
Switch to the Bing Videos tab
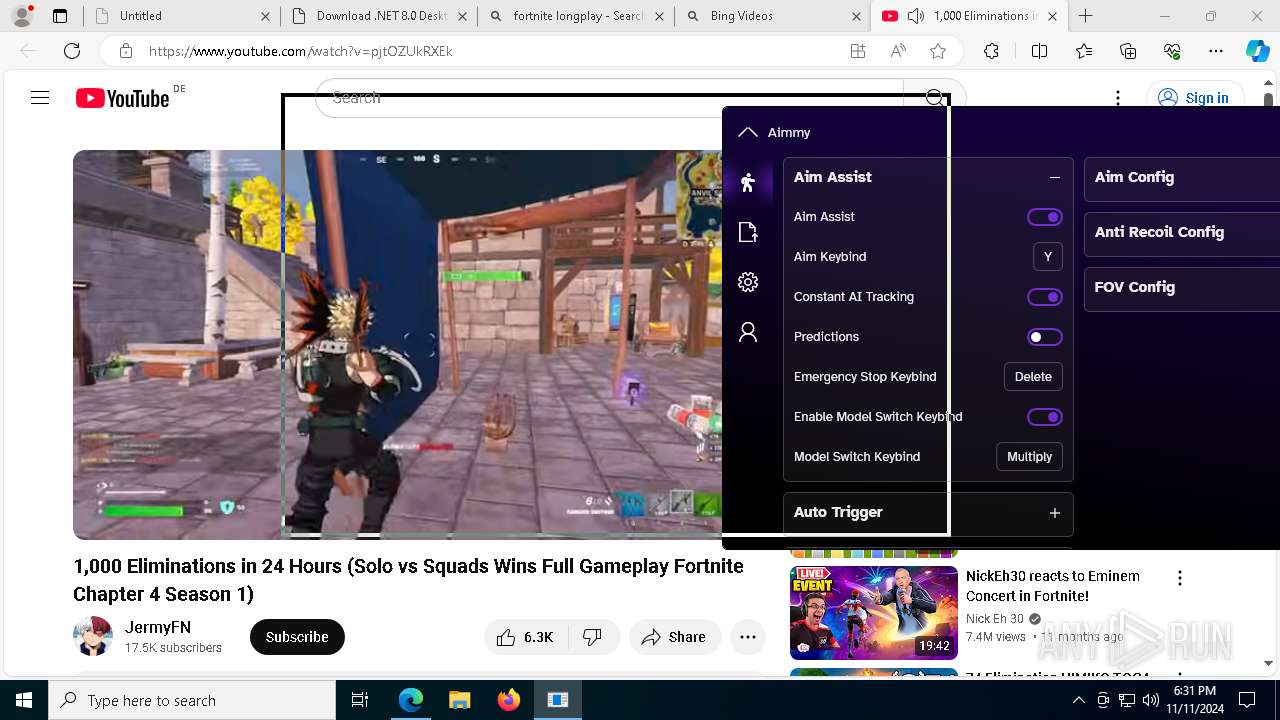(771, 16)
